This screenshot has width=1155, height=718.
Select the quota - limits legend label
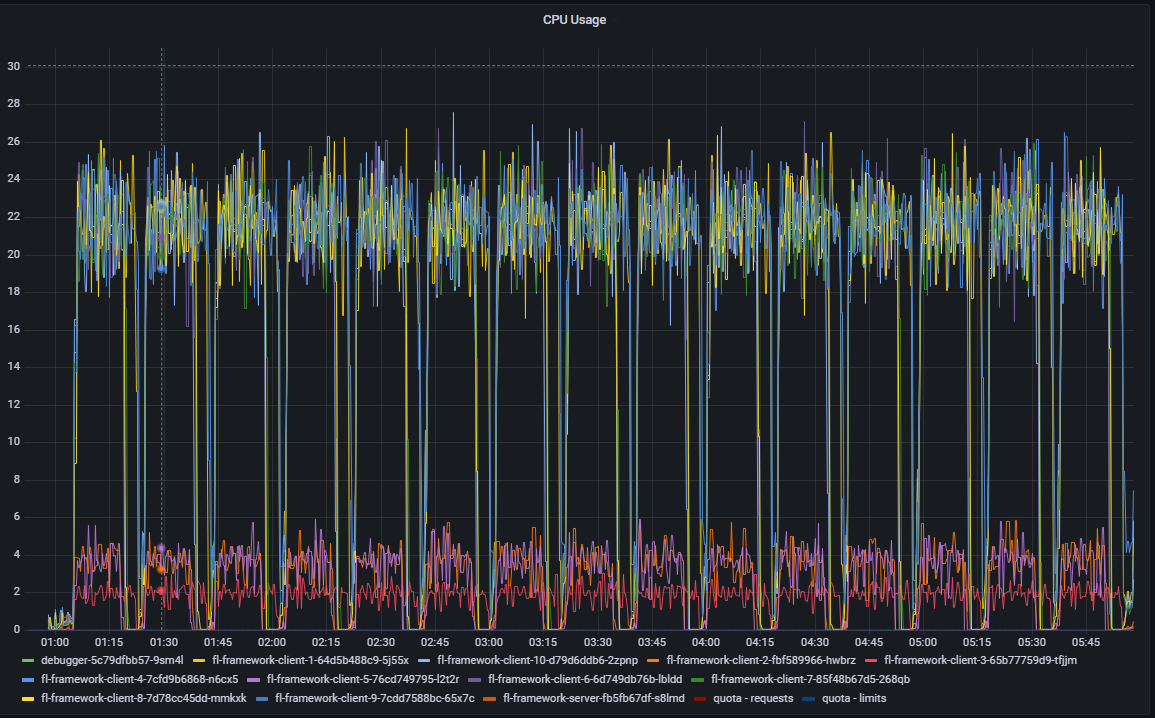[x=853, y=698]
